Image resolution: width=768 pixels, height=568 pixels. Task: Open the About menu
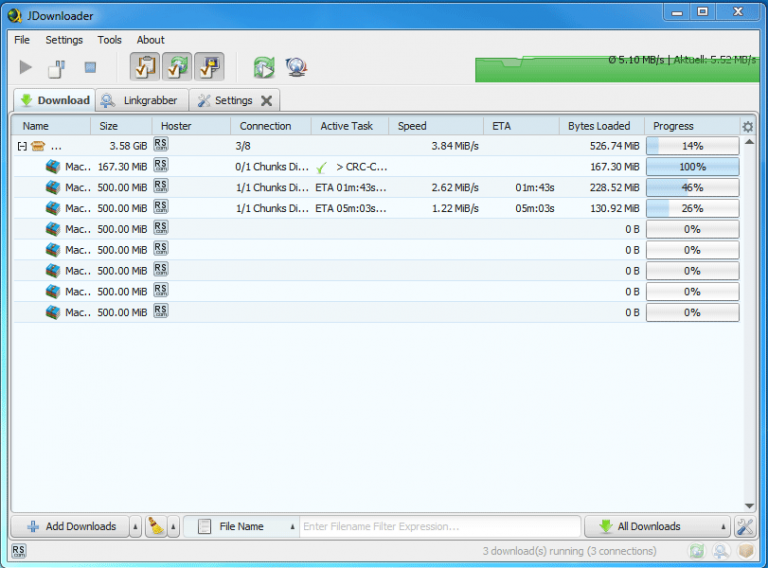point(150,40)
